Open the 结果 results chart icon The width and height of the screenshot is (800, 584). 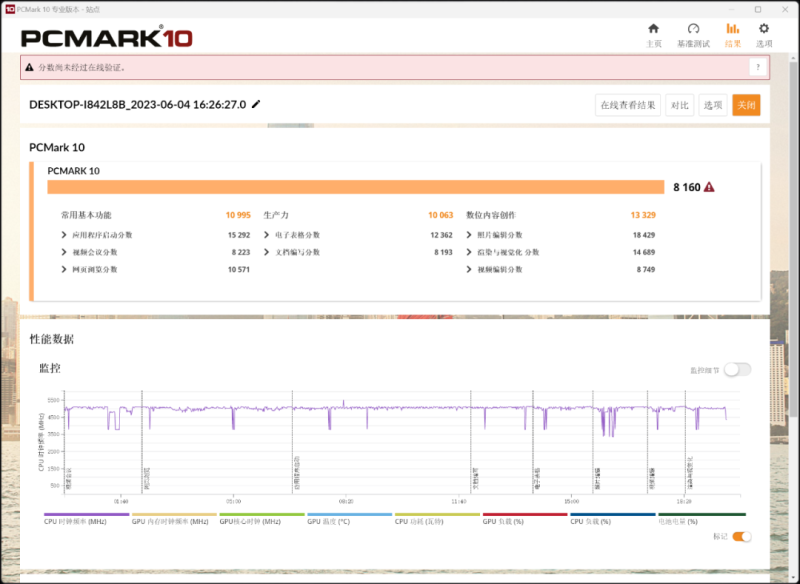tap(732, 29)
